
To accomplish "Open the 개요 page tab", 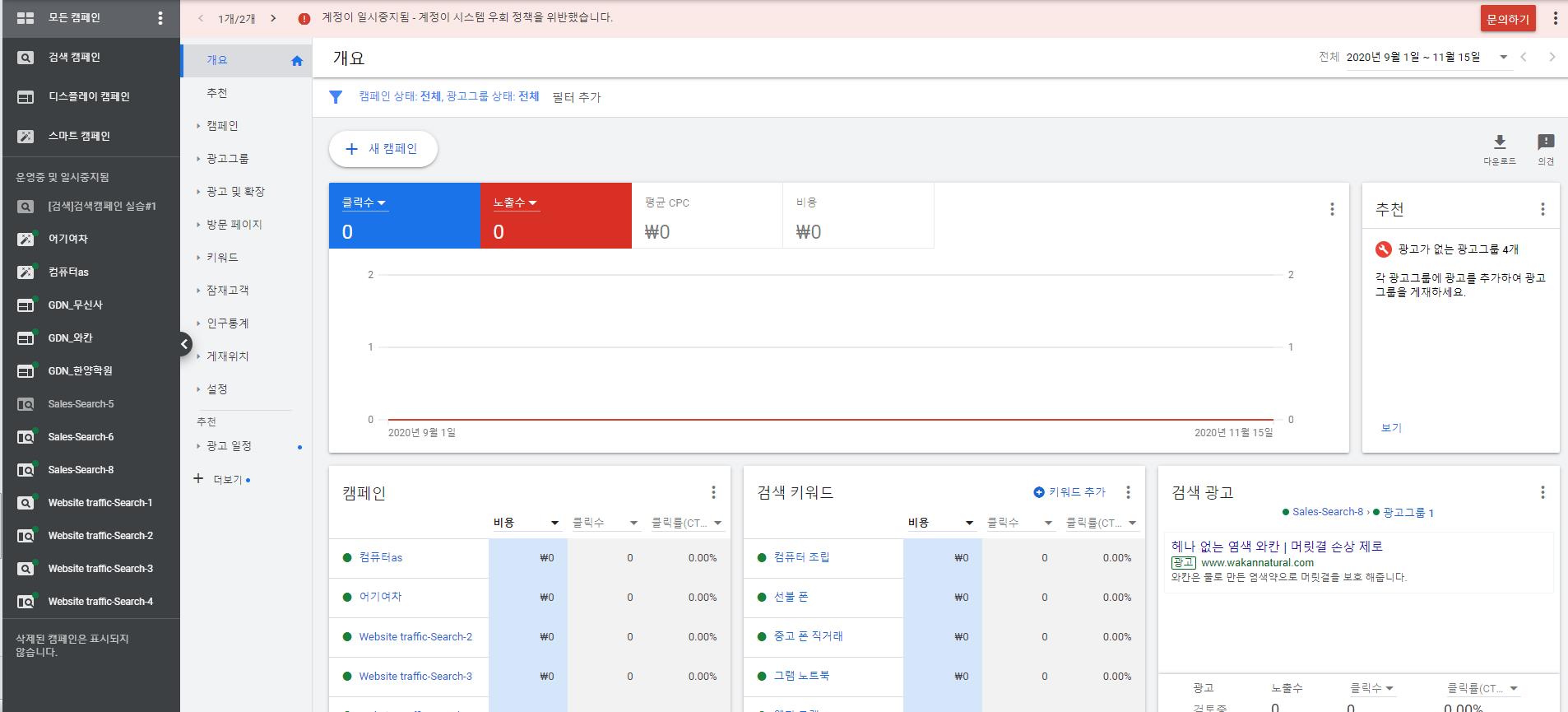I will pos(246,60).
